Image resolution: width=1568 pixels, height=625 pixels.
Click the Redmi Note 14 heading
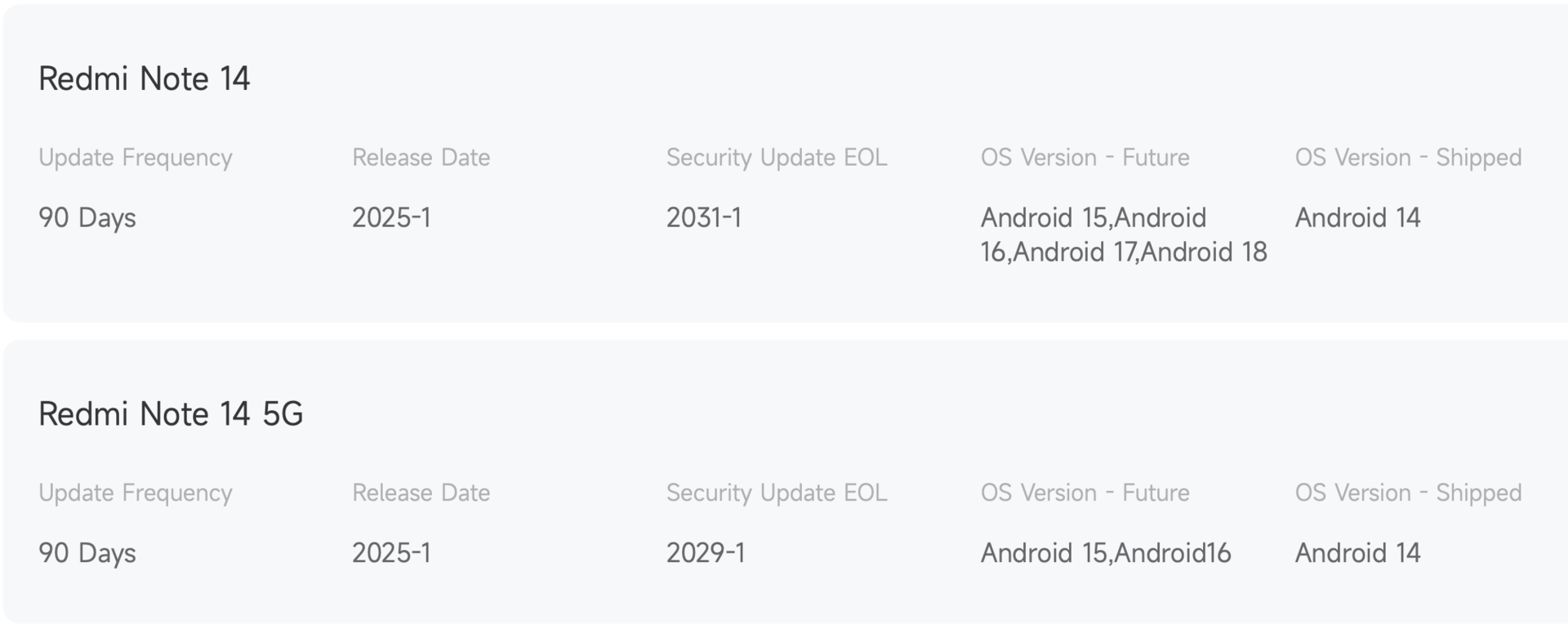(144, 79)
